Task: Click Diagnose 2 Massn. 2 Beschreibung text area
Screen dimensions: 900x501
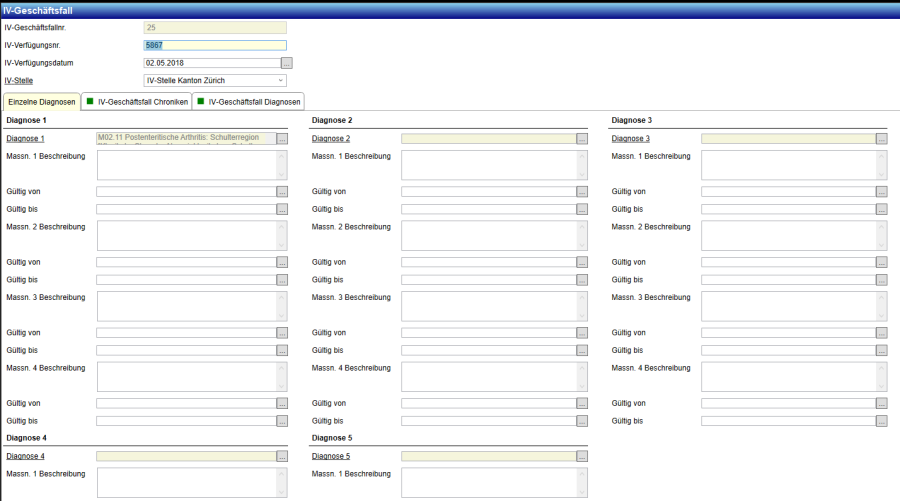Action: [x=494, y=236]
